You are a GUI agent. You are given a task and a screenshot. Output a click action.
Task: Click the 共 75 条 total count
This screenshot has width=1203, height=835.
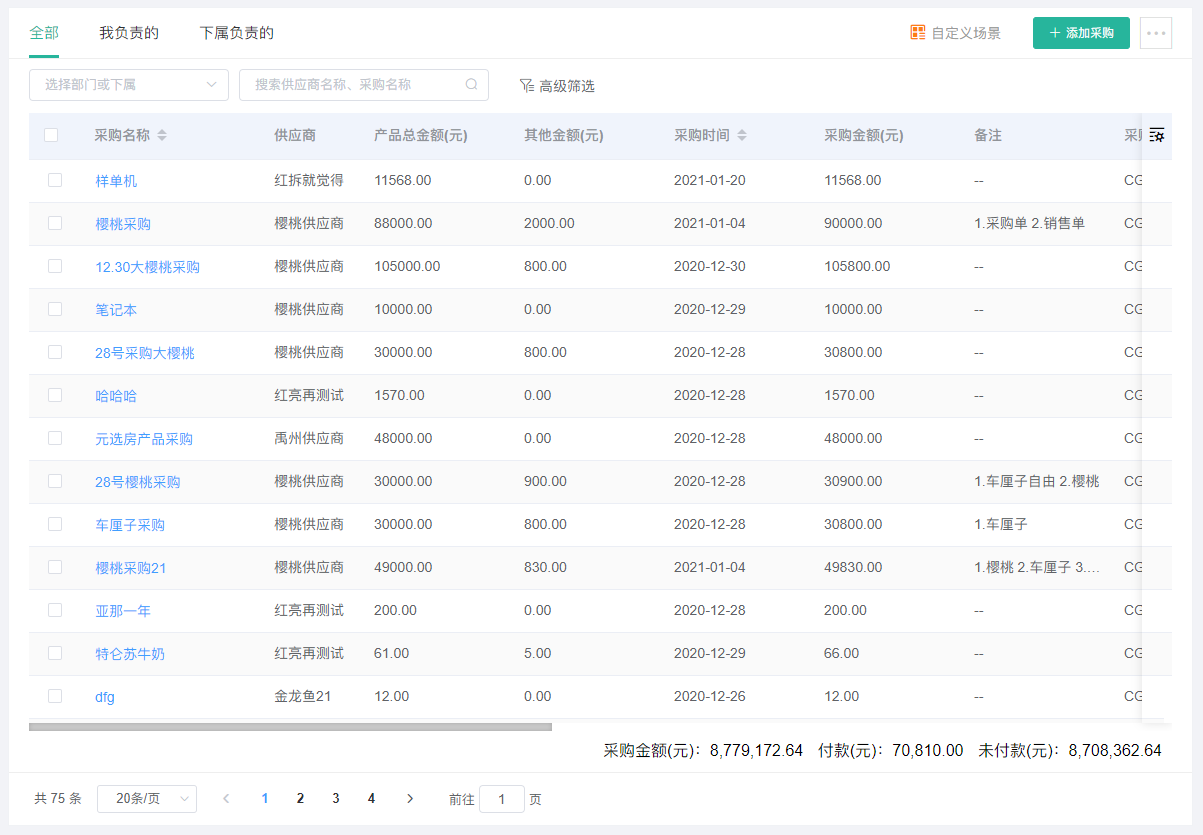click(x=58, y=799)
